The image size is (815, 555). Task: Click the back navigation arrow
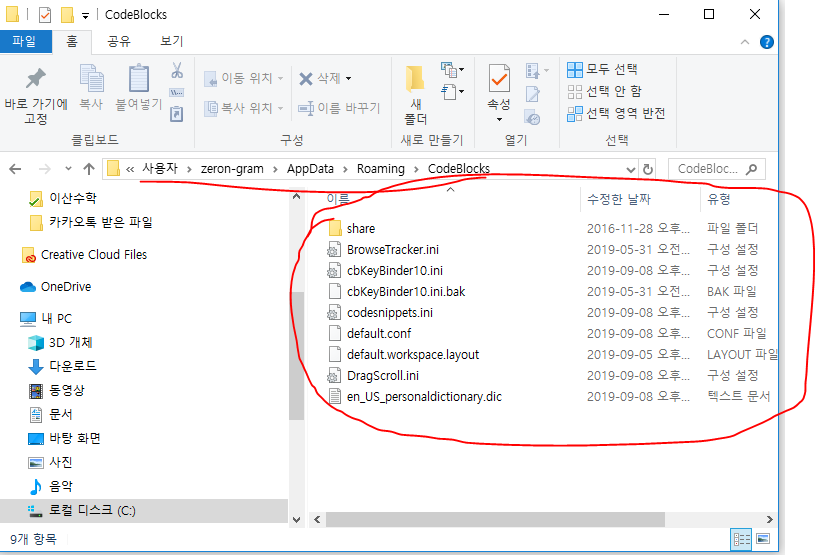pos(16,169)
